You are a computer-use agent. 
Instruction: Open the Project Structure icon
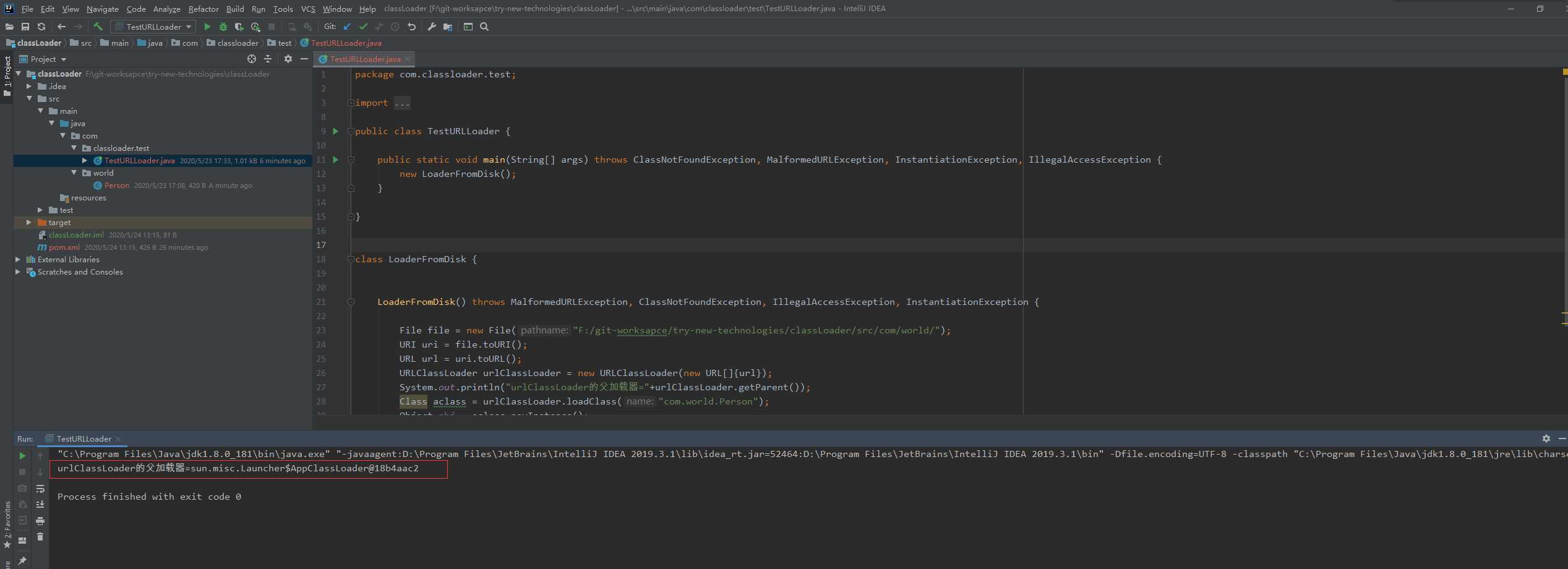[448, 27]
